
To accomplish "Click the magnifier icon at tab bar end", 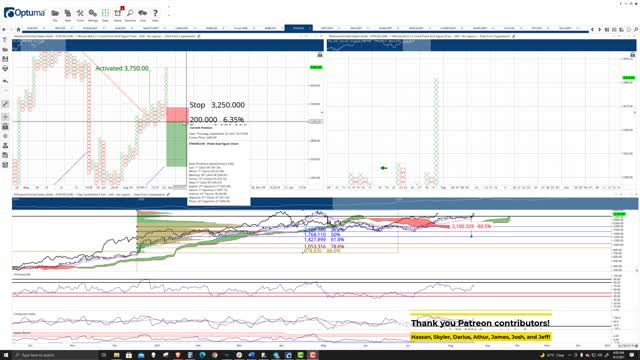I will 636,29.
